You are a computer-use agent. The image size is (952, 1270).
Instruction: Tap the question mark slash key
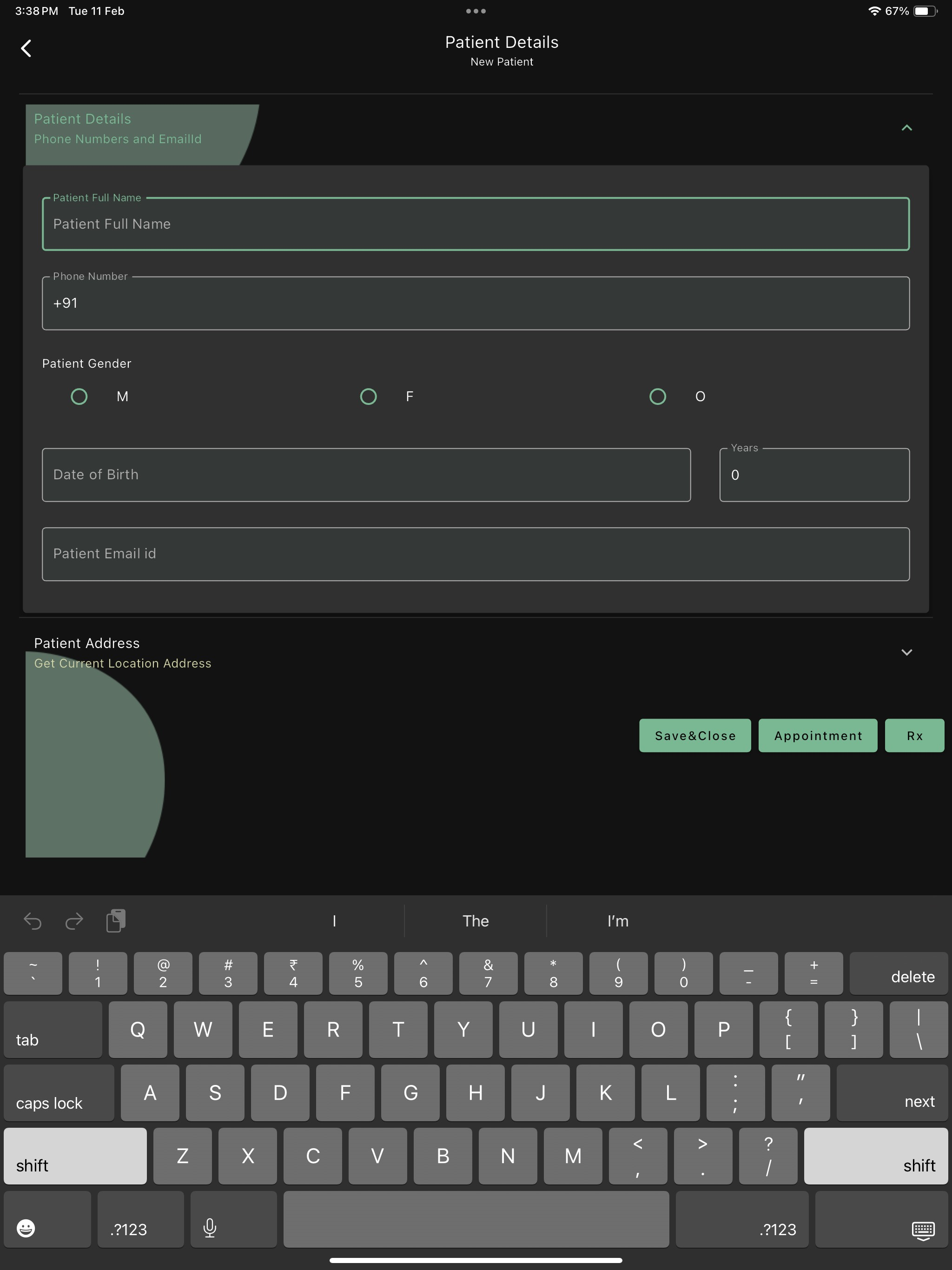[768, 1156]
